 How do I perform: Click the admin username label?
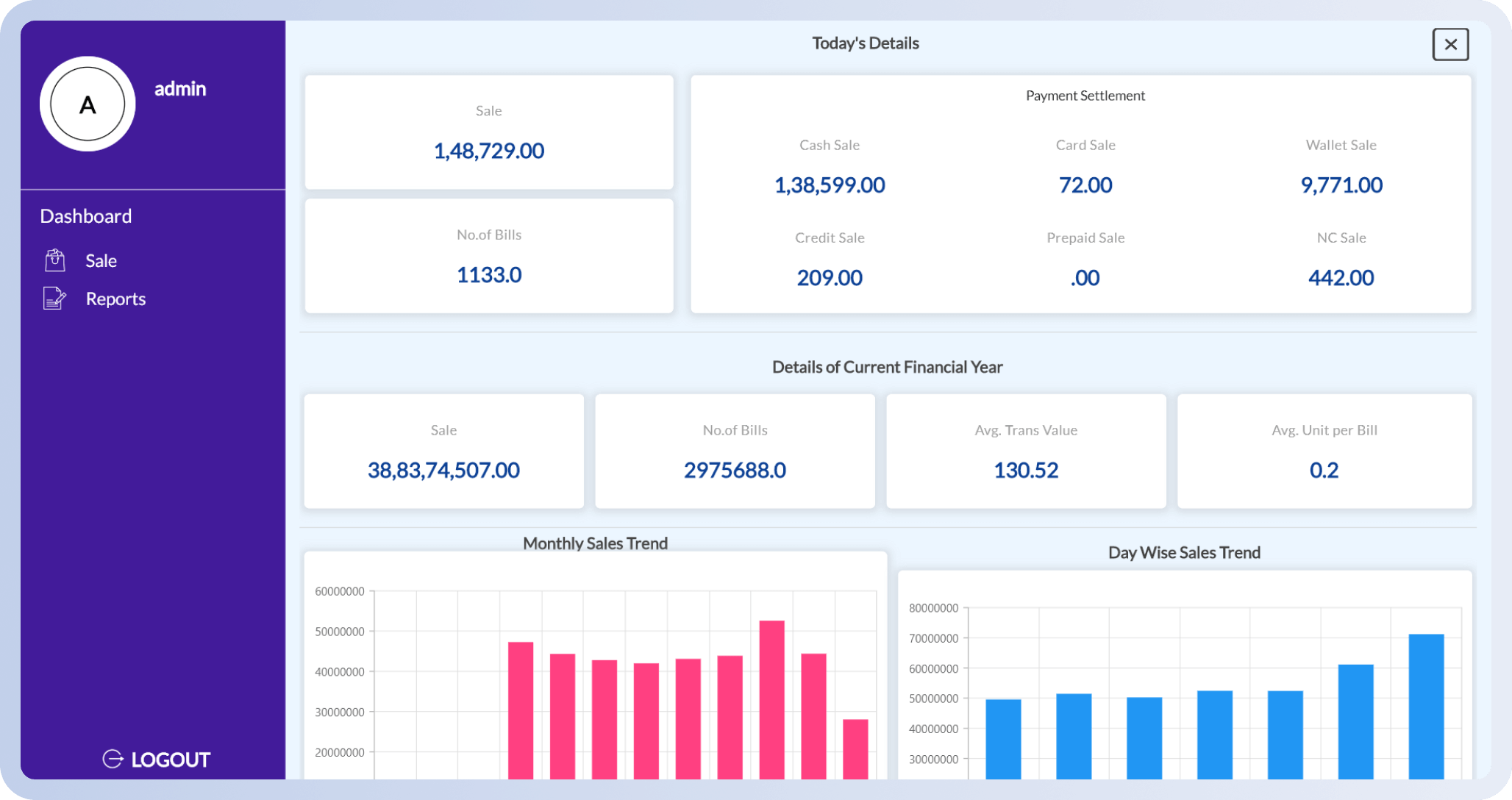click(180, 89)
